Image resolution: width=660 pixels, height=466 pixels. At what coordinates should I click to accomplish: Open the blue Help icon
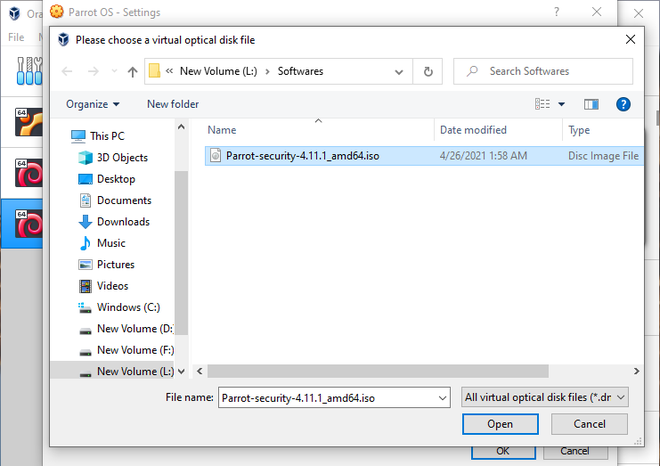pos(623,104)
